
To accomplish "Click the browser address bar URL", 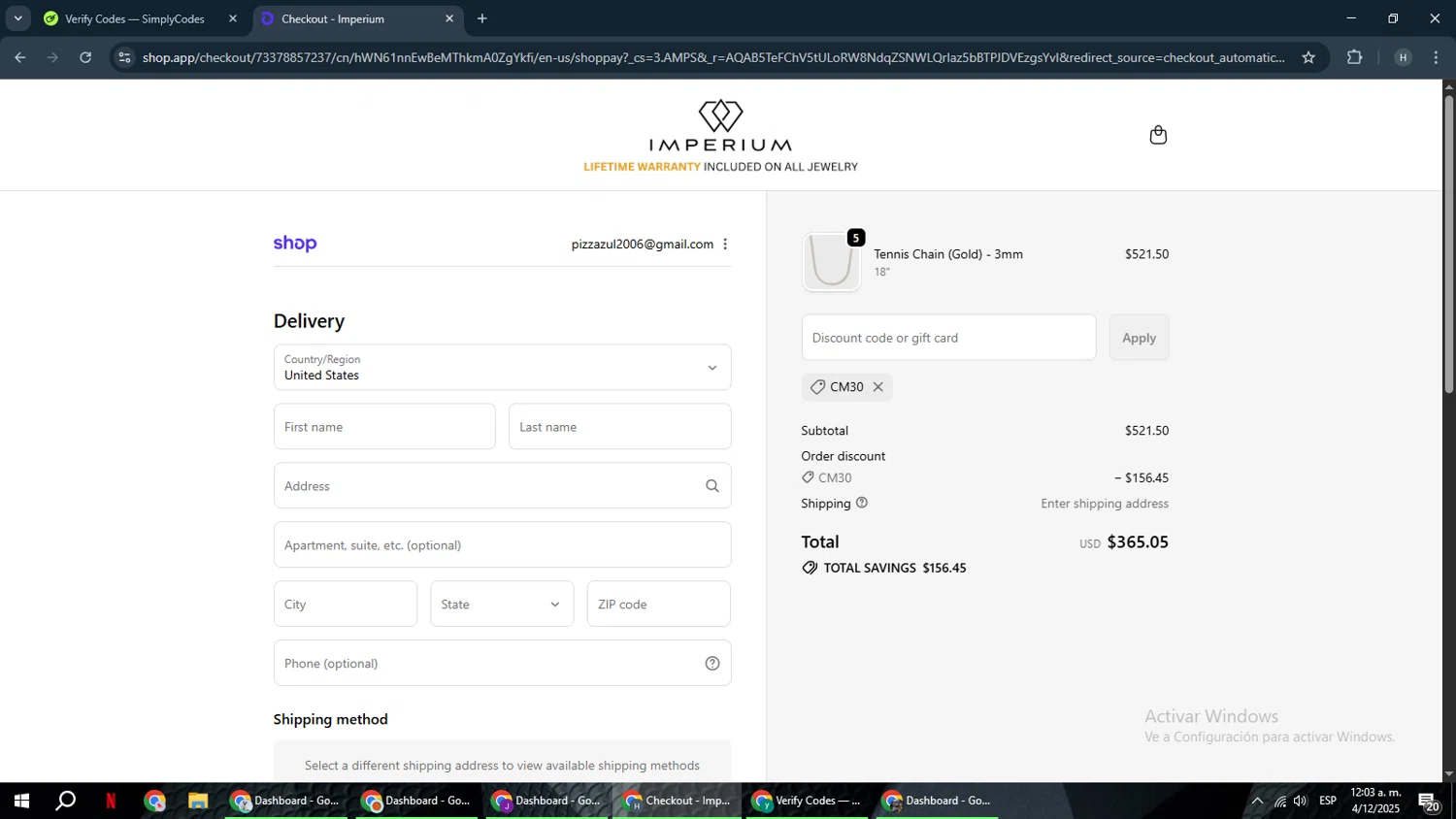I will coord(713,57).
